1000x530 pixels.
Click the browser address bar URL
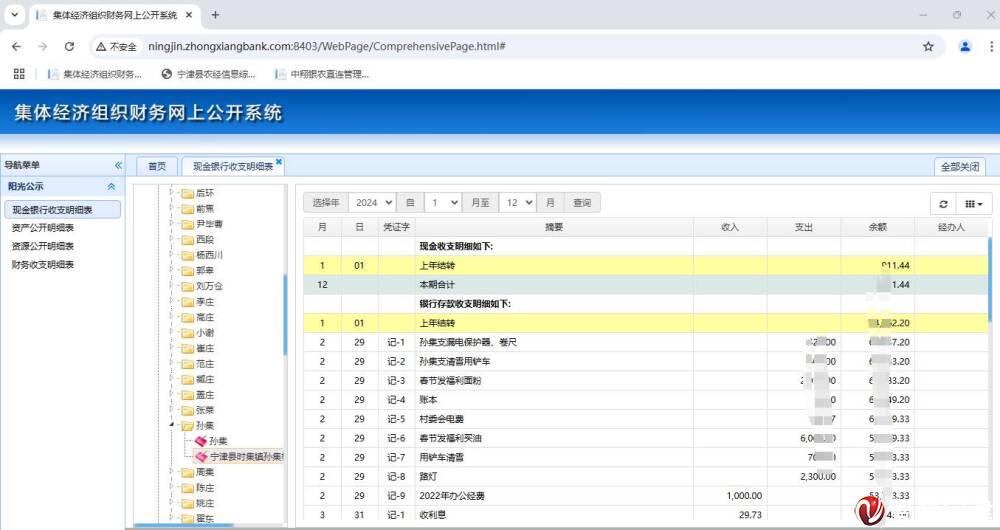(326, 46)
